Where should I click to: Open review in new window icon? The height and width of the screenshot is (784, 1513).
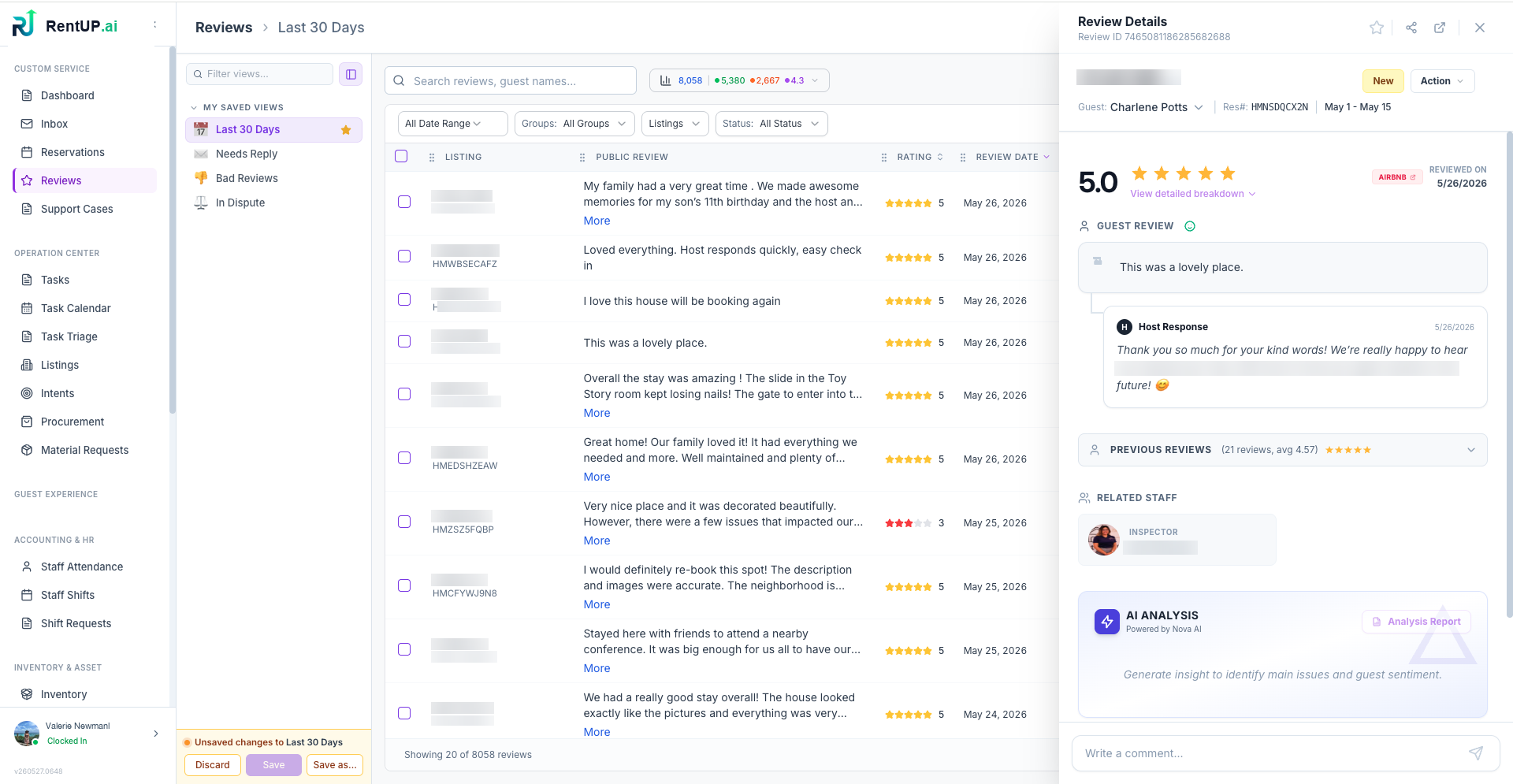pos(1440,28)
